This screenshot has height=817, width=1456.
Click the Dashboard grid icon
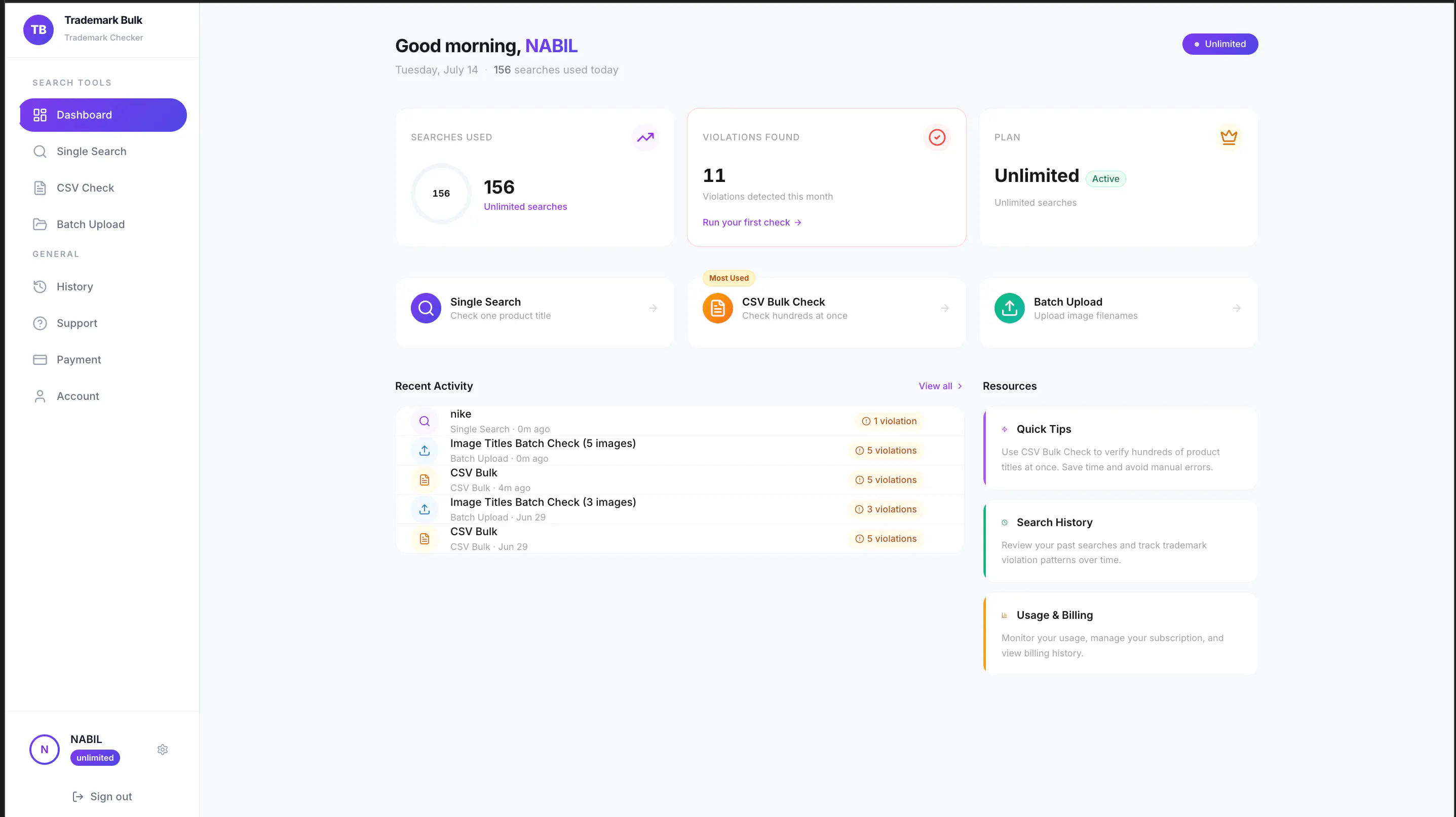pyautogui.click(x=40, y=115)
